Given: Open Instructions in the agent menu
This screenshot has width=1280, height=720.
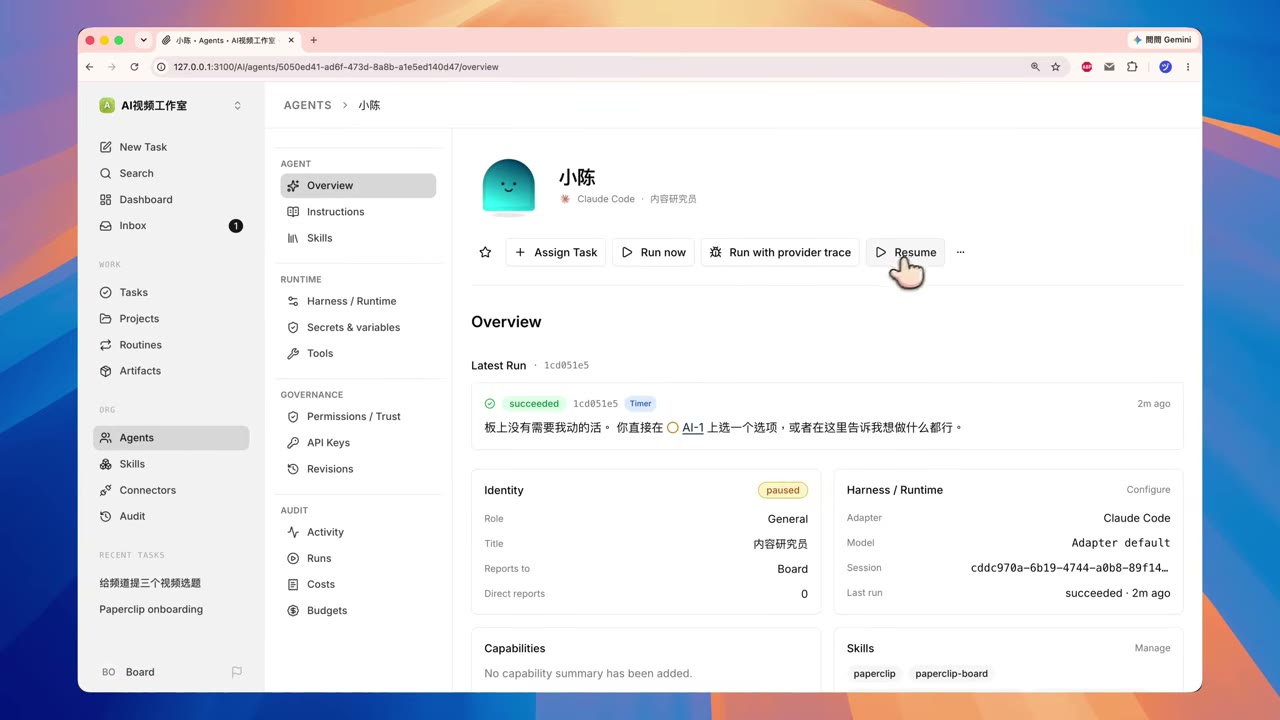Looking at the screenshot, I should [x=358, y=212].
